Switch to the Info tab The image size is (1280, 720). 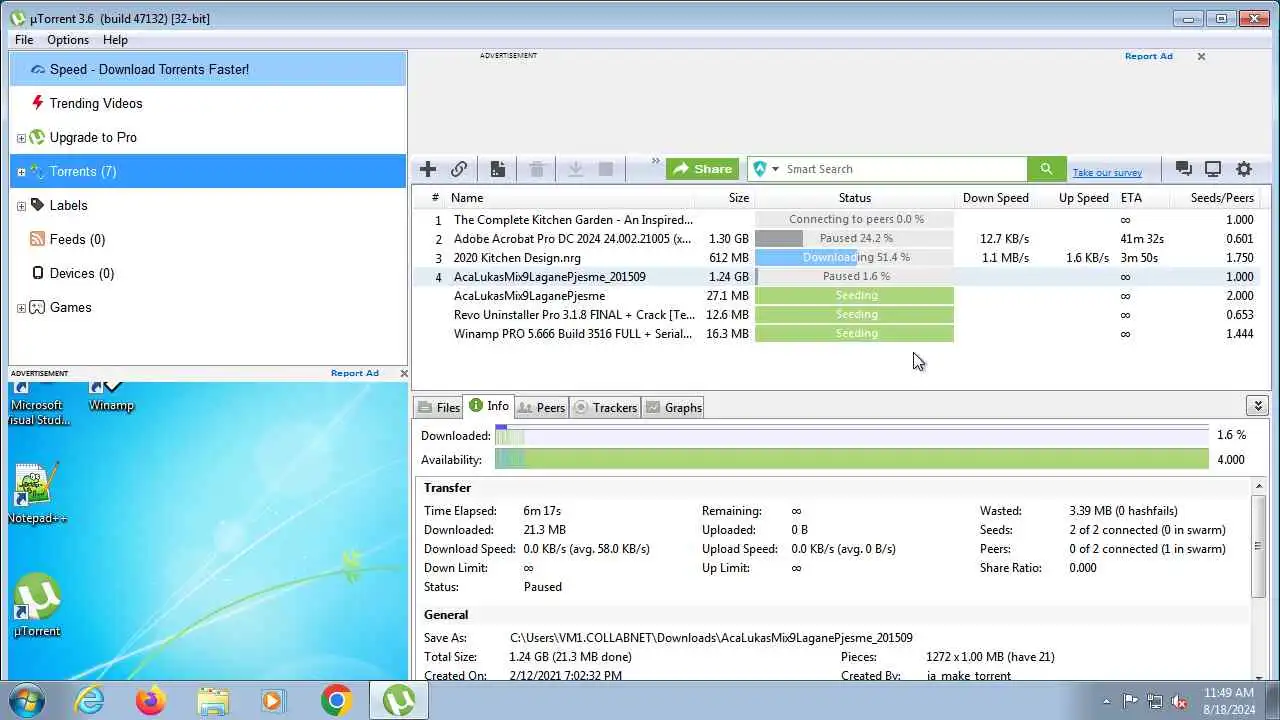(x=489, y=405)
